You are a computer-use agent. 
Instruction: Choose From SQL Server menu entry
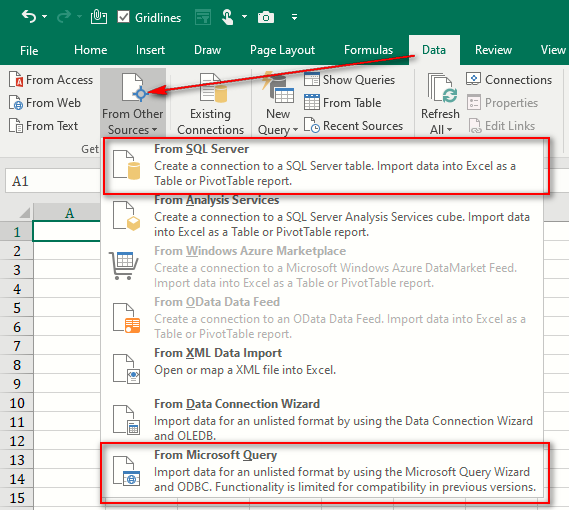327,166
